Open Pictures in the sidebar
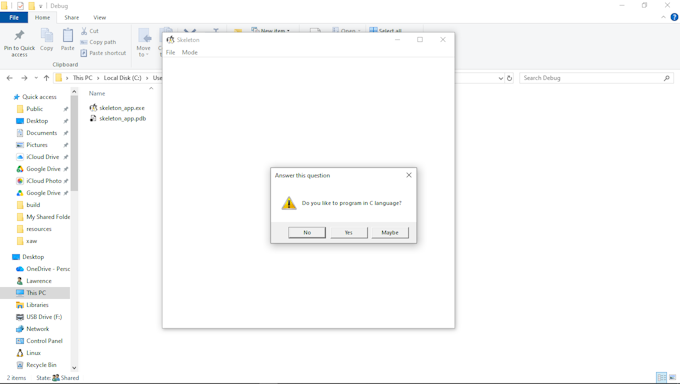 (32, 145)
